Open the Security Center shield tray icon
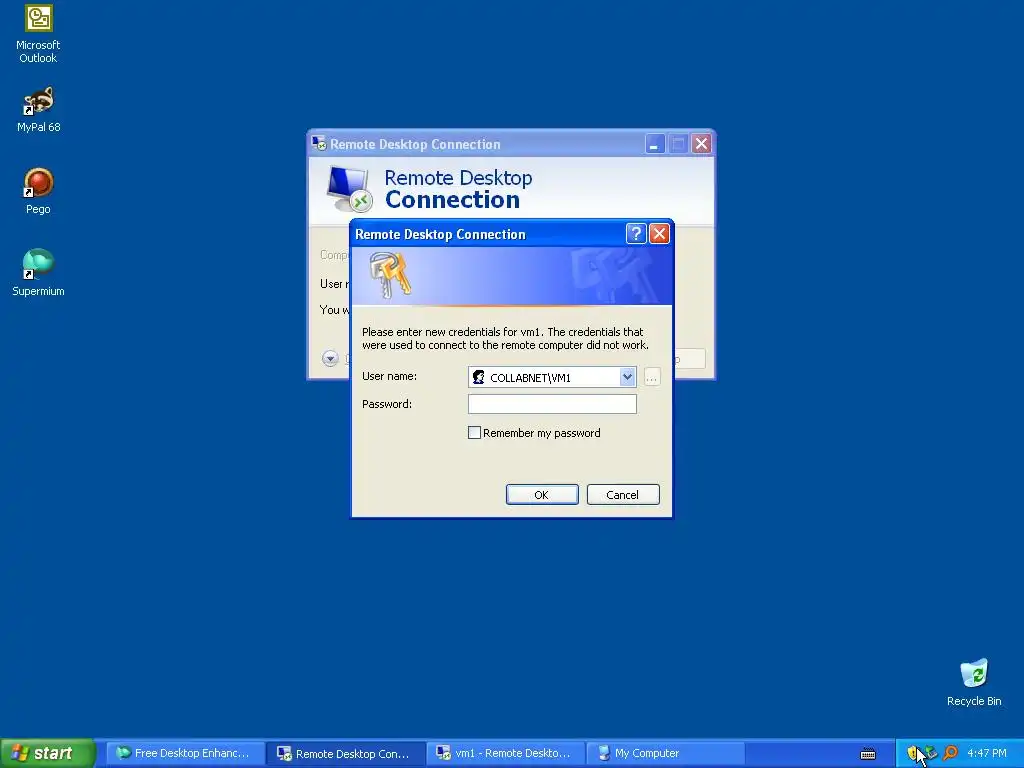The height and width of the screenshot is (768, 1024). pos(912,753)
